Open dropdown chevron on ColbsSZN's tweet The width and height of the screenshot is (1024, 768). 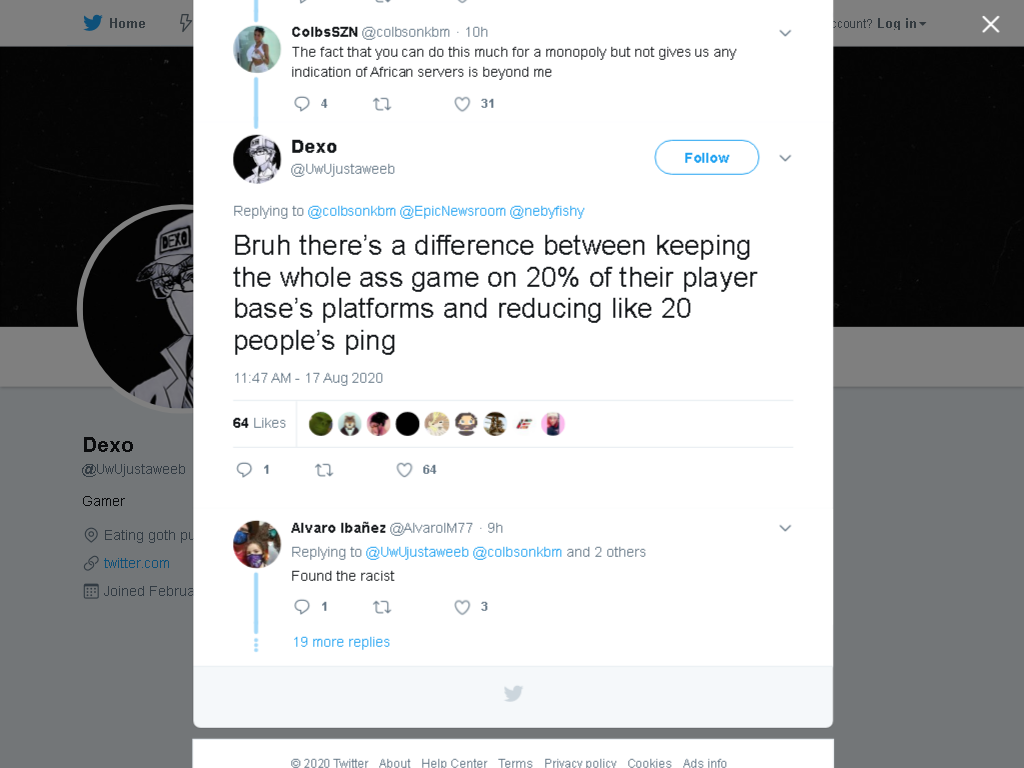point(785,33)
